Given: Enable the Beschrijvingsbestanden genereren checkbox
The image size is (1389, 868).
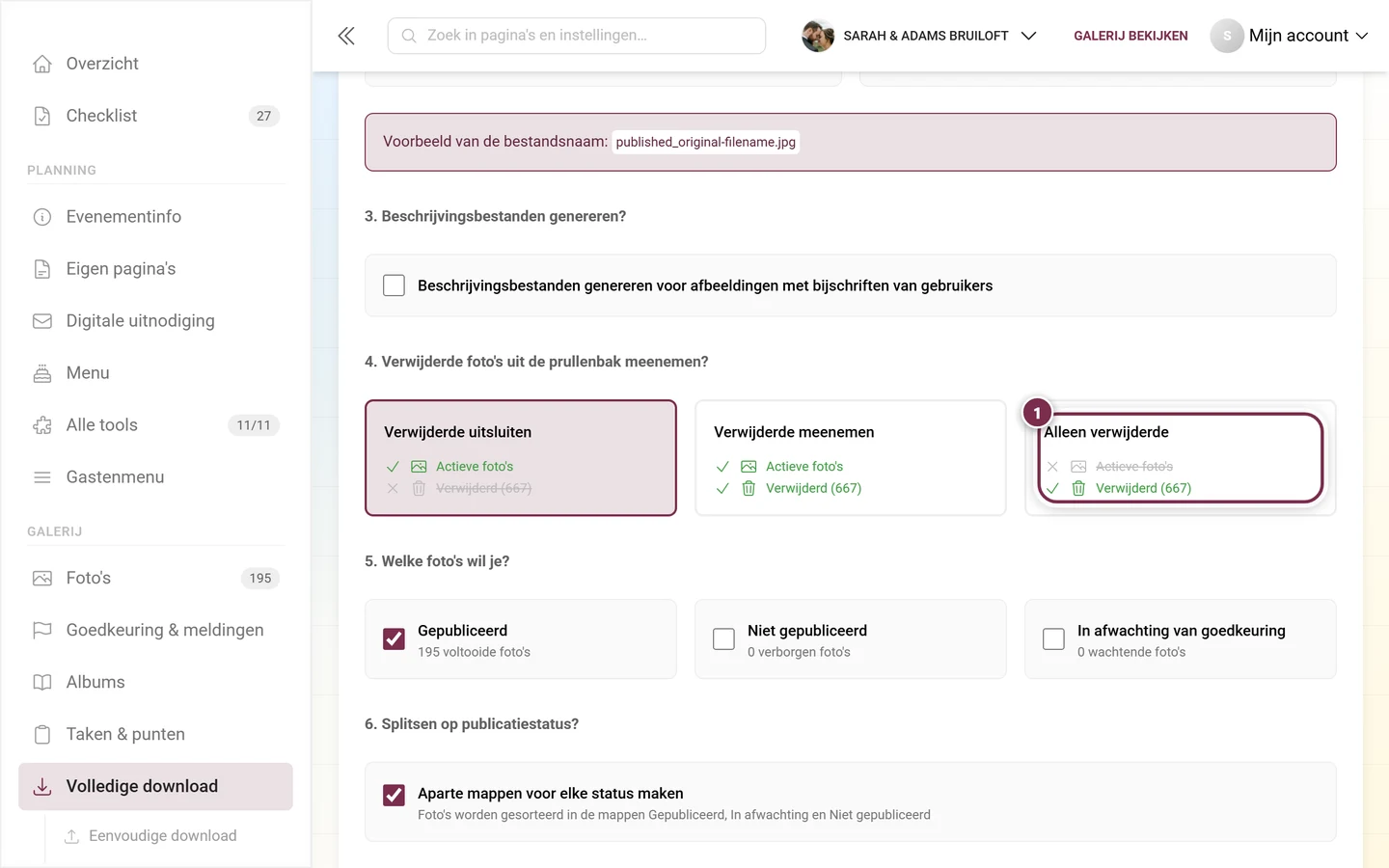Looking at the screenshot, I should (394, 285).
